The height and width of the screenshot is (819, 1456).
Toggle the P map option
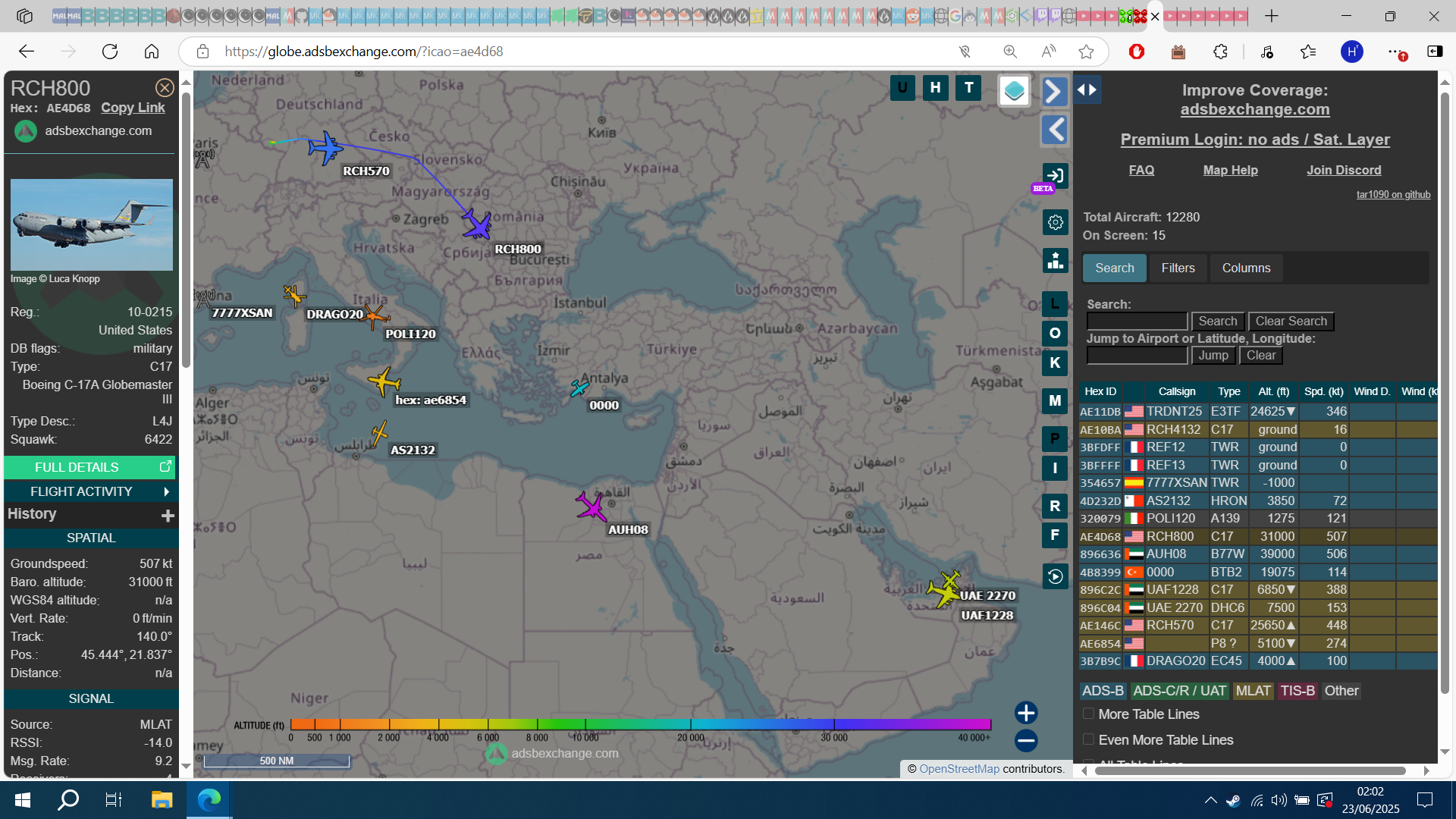click(1055, 438)
